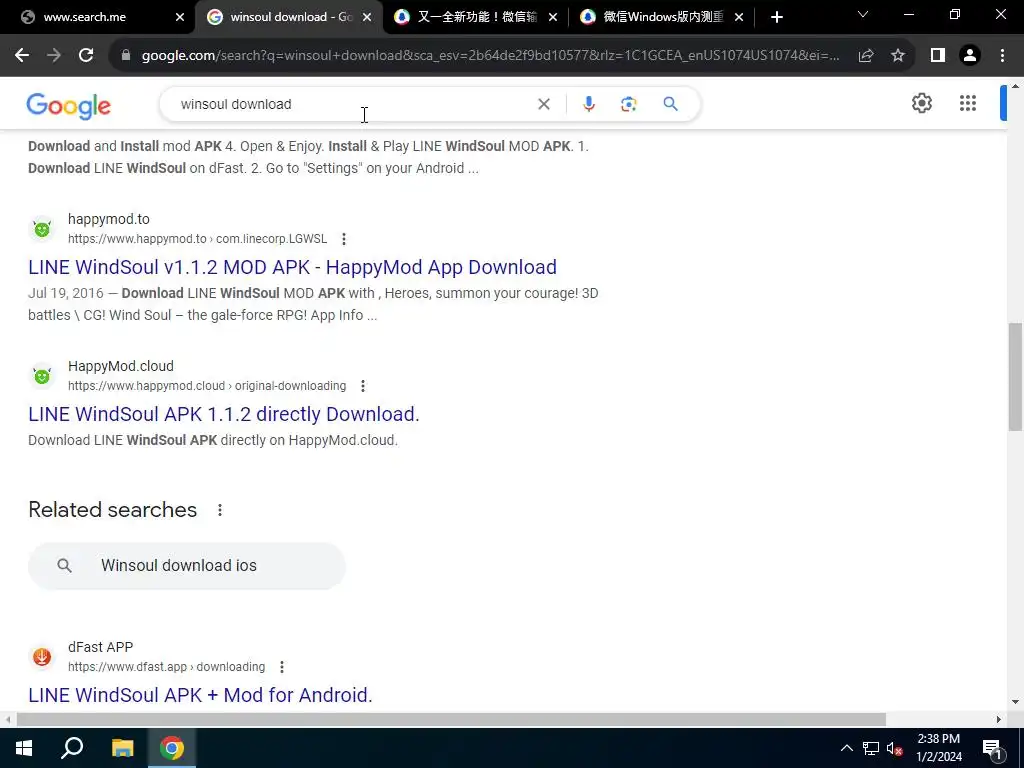The image size is (1024, 768).
Task: Click the lock site info icon
Action: (126, 56)
